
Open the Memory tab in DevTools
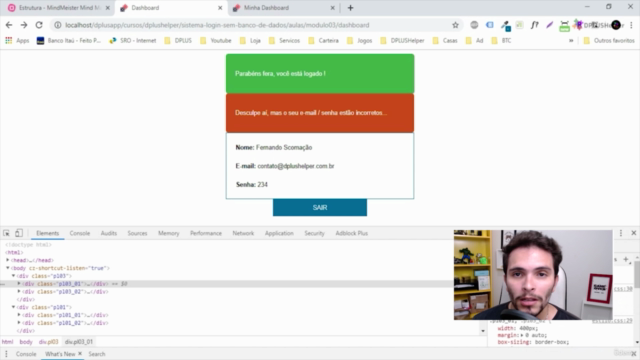pyautogui.click(x=169, y=233)
